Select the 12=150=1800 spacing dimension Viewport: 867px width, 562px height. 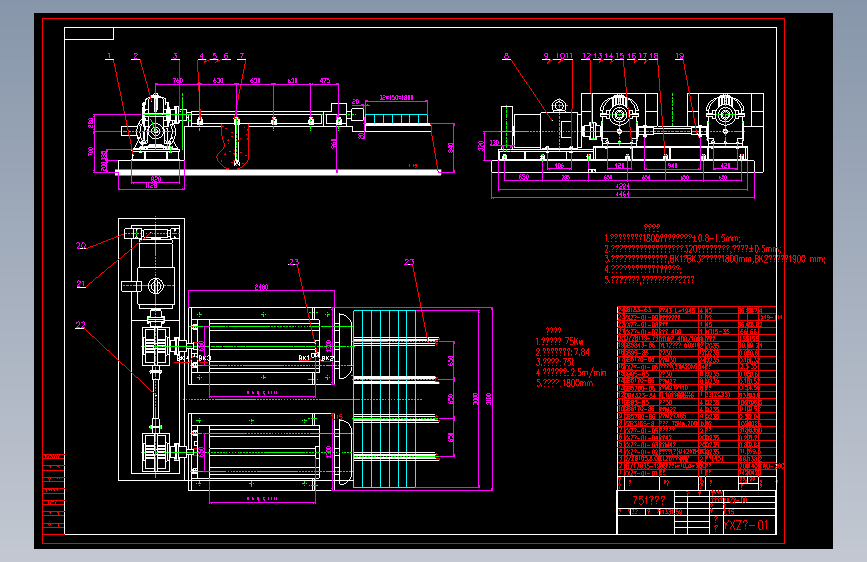click(x=396, y=97)
